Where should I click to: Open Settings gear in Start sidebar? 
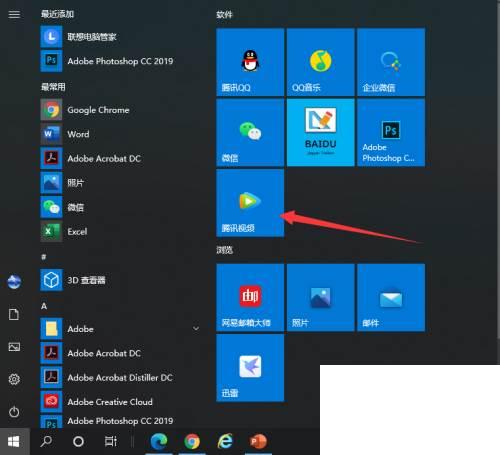tap(14, 379)
